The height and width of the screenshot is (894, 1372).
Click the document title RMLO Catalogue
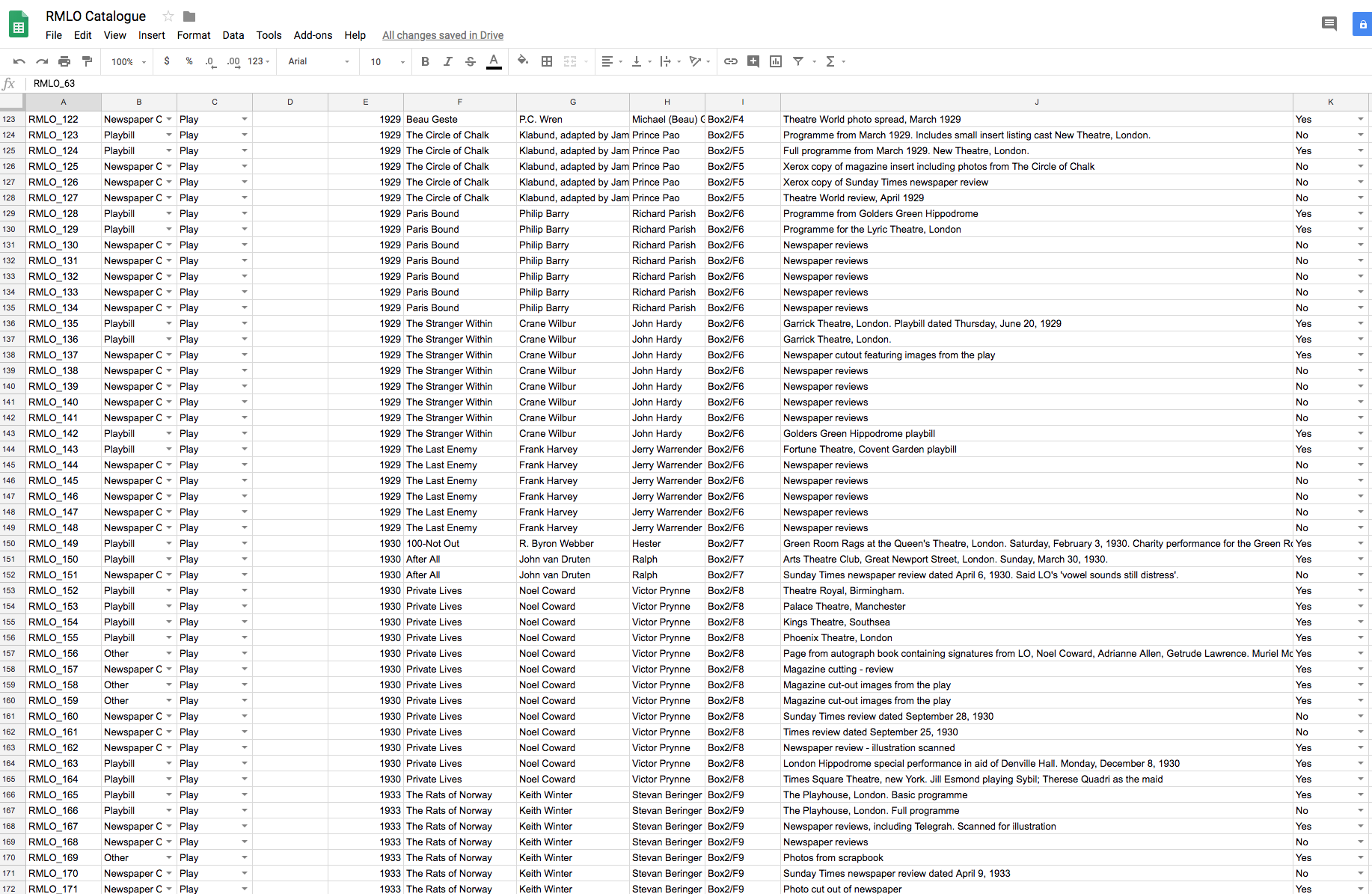pos(96,16)
